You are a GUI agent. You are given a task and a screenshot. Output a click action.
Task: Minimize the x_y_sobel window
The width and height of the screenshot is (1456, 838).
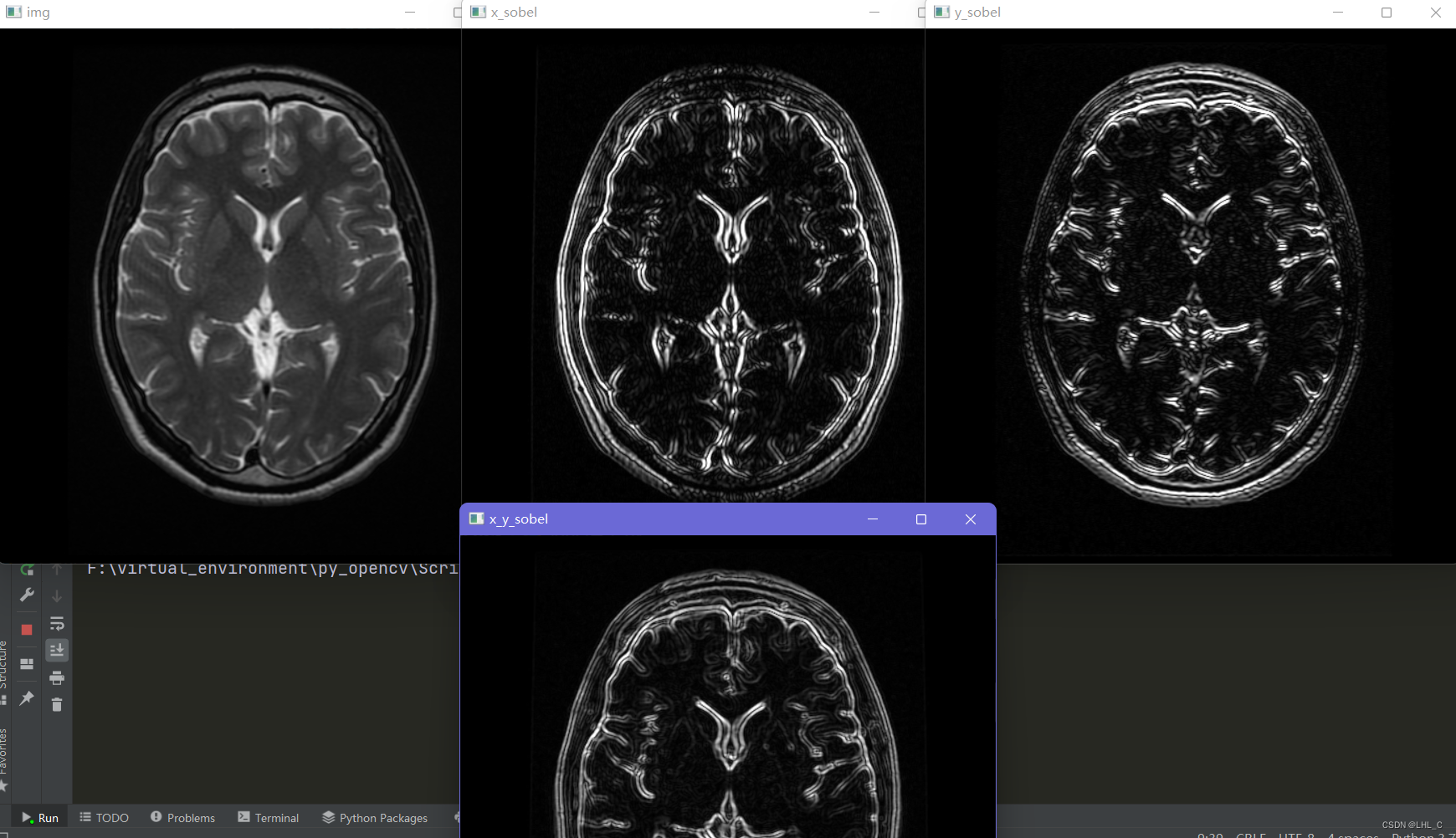pyautogui.click(x=873, y=519)
